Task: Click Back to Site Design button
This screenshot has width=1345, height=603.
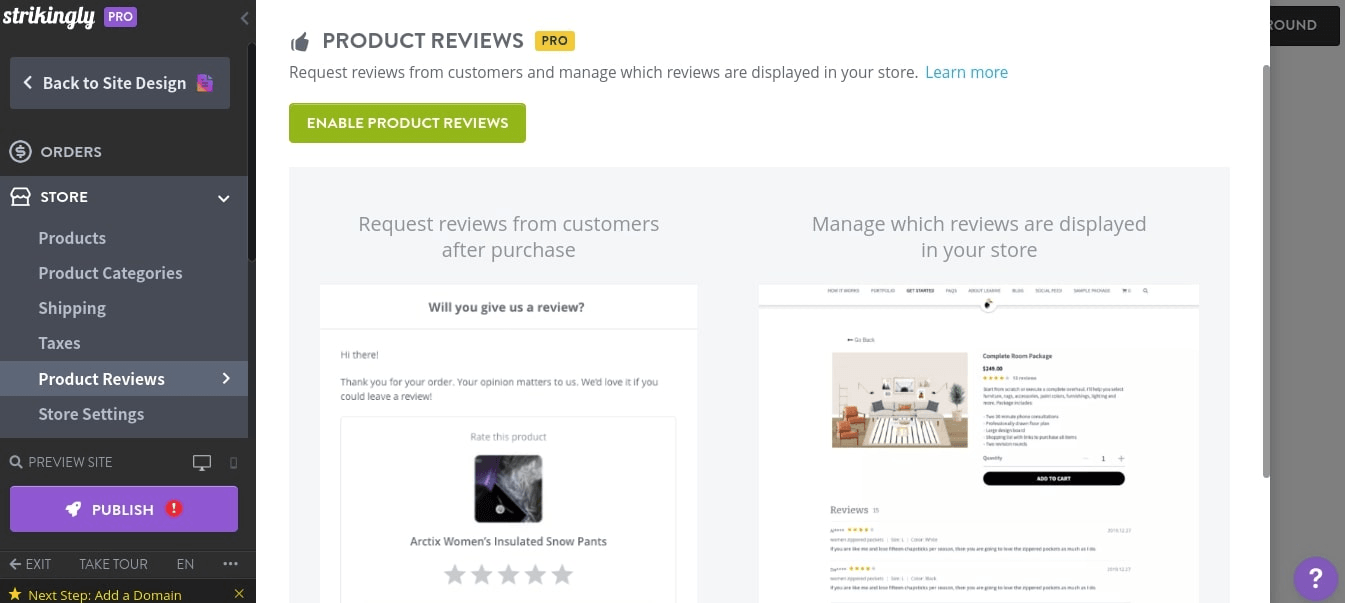Action: click(119, 83)
